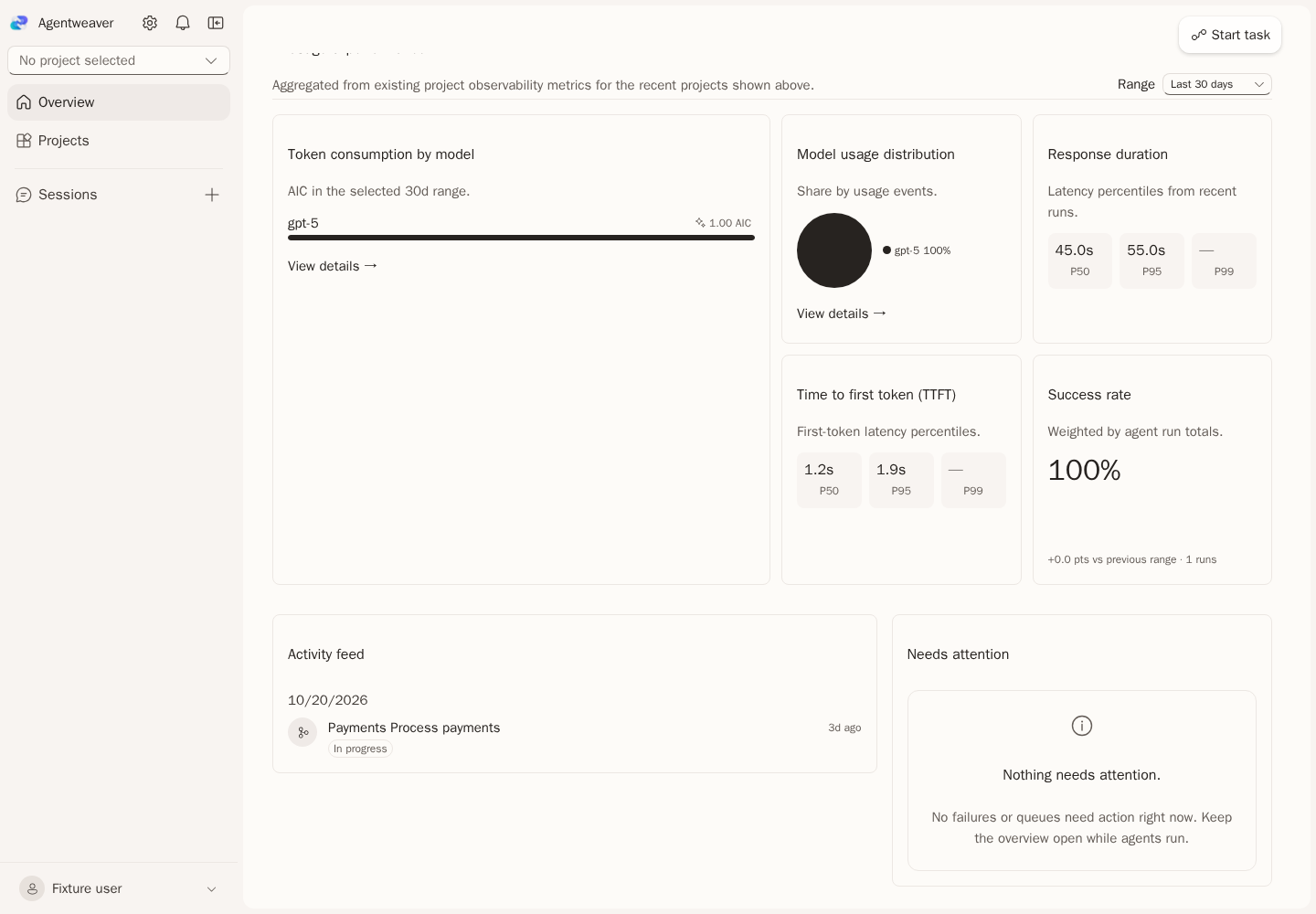The height and width of the screenshot is (914, 1316).
Task: Click the 45.0s P50 response duration tile
Action: pyautogui.click(x=1080, y=260)
